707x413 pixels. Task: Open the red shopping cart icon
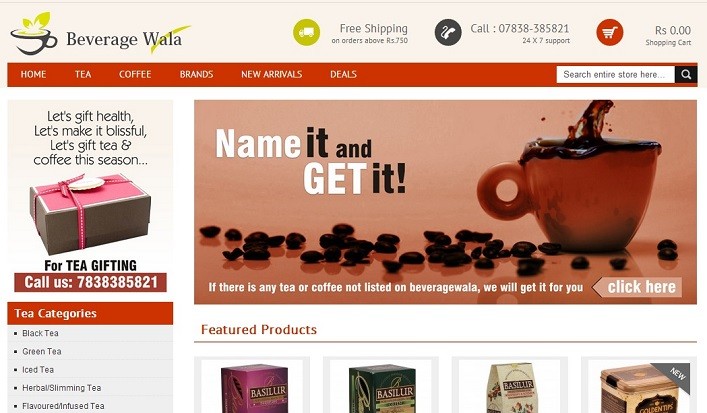click(610, 32)
